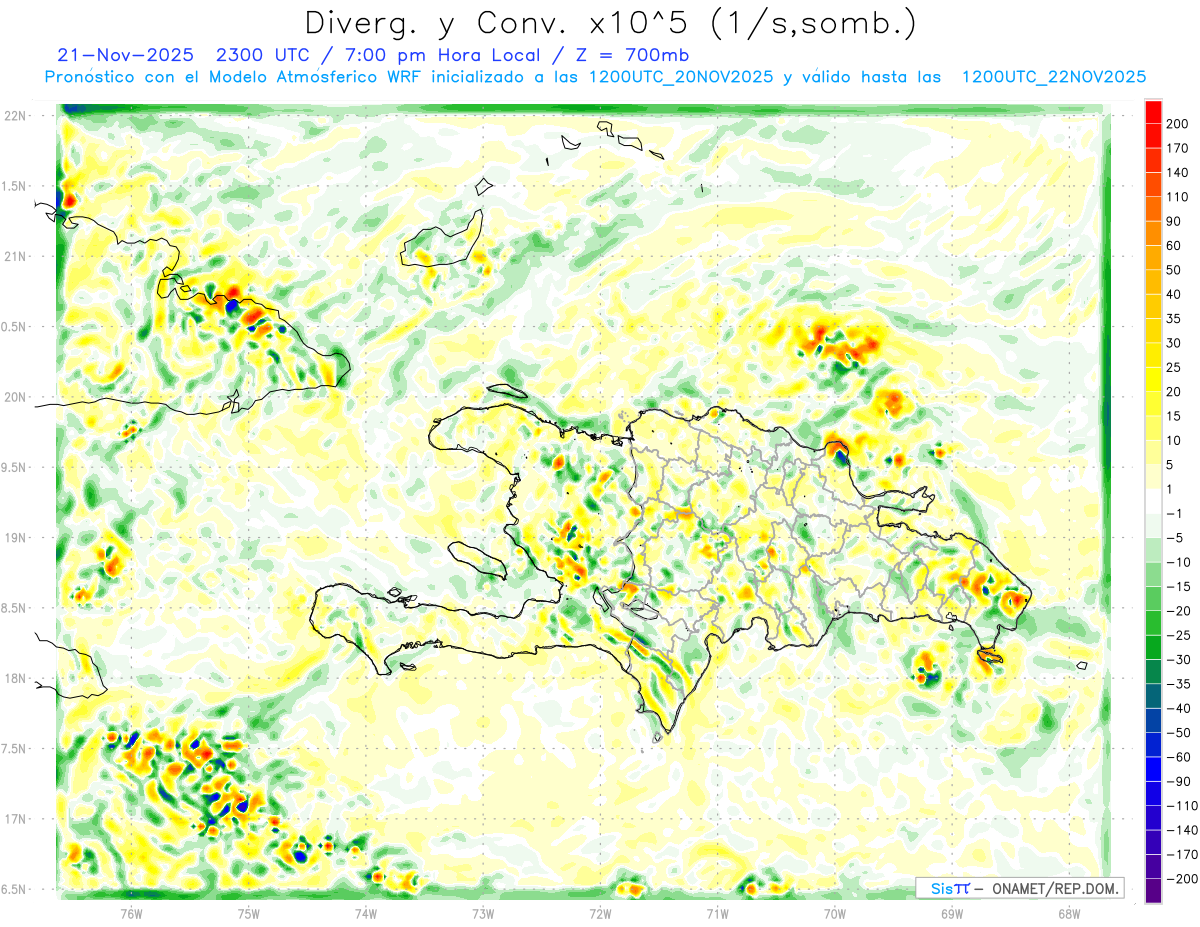Click the positive '50' colorbar label
This screenshot has height=927, width=1200.
point(1174,270)
